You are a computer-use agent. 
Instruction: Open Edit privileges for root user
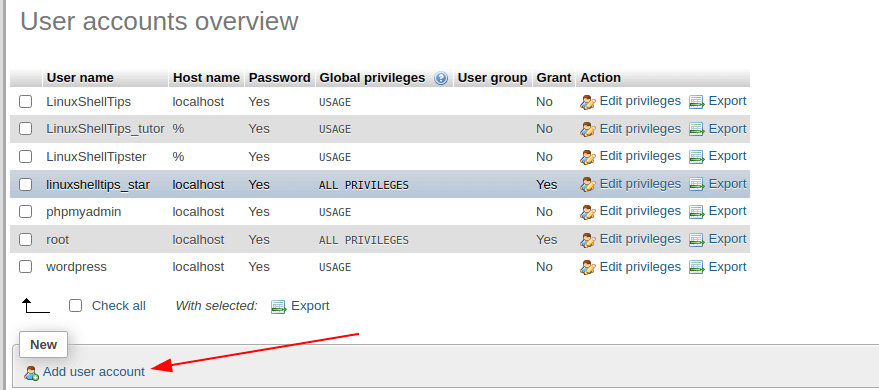[x=640, y=239]
